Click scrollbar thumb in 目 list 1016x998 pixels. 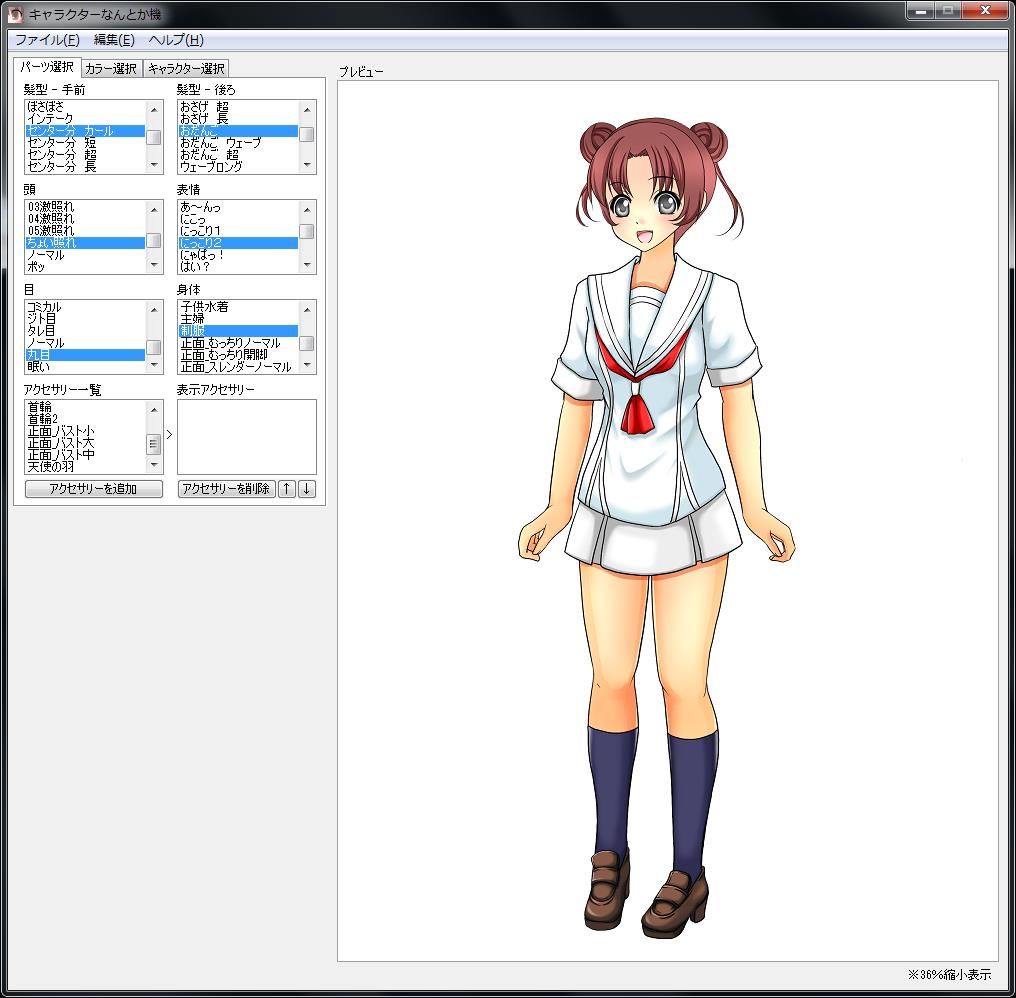[x=154, y=347]
